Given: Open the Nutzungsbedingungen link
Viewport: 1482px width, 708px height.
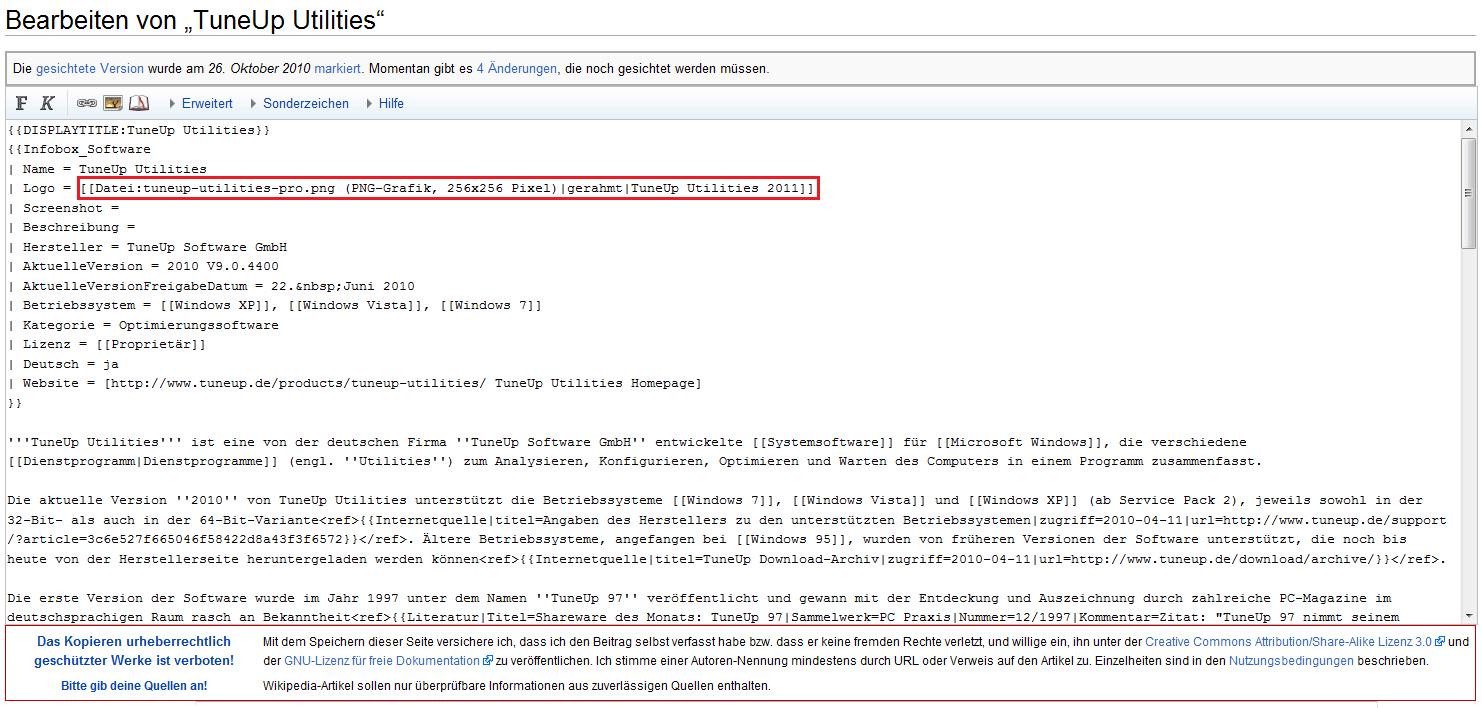Looking at the screenshot, I should [x=1291, y=661].
